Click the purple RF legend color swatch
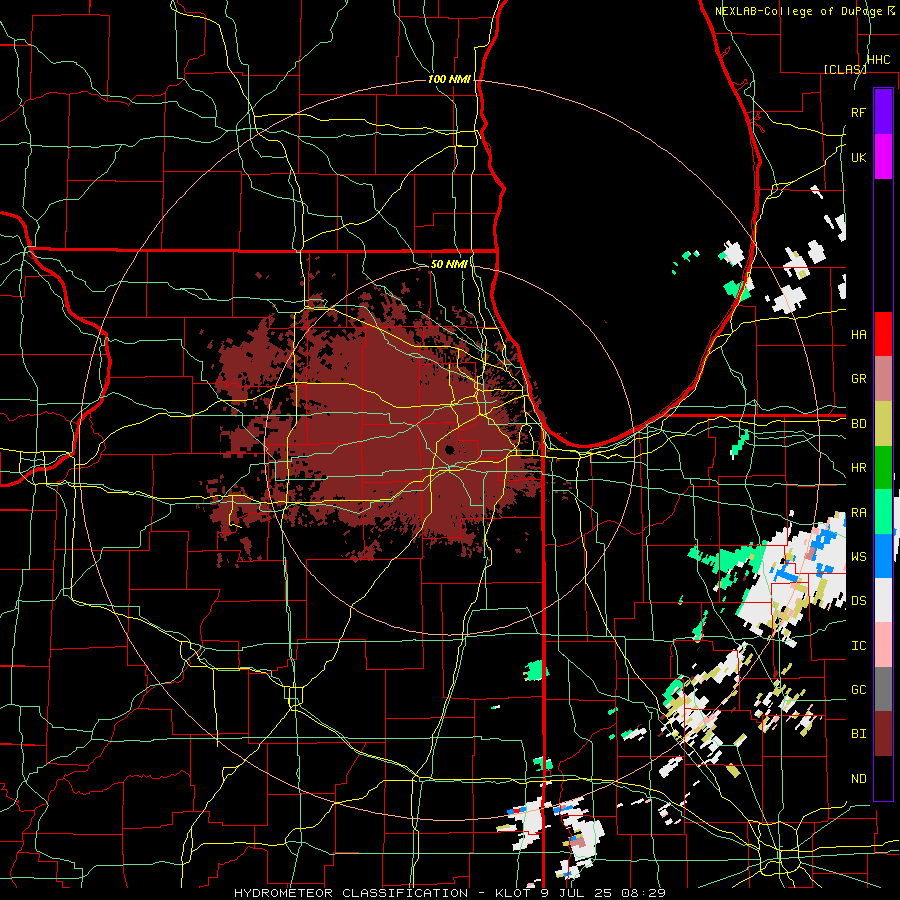Viewport: 900px width, 900px height. [x=883, y=112]
